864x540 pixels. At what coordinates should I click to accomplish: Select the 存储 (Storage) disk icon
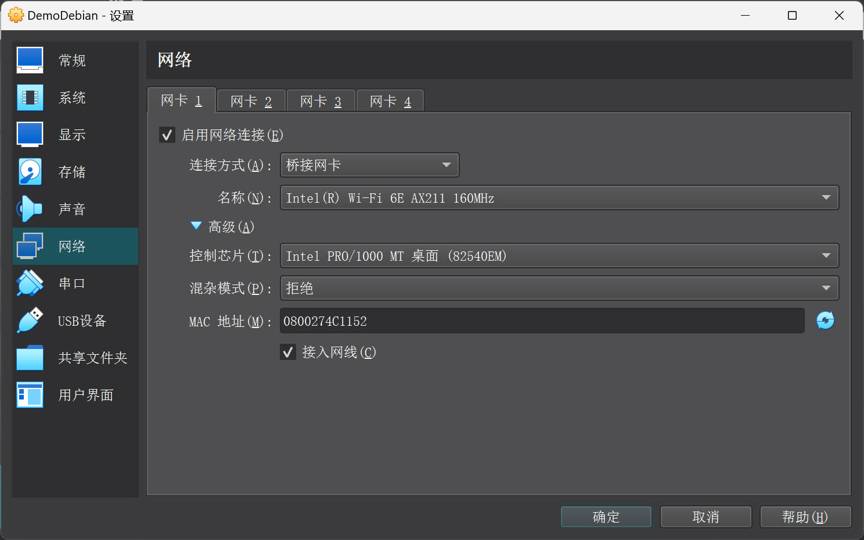[x=30, y=172]
